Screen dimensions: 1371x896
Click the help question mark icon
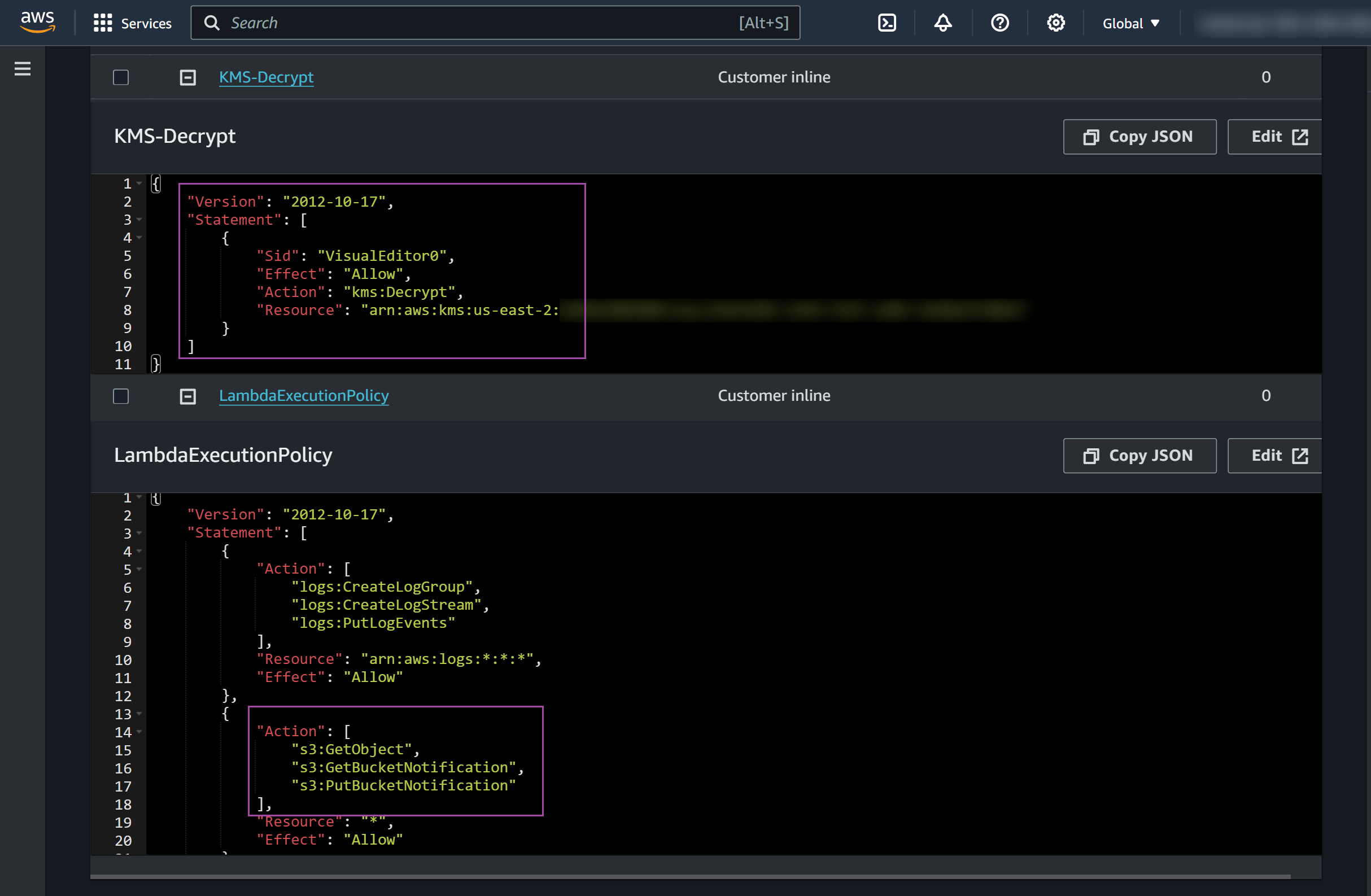pos(1000,22)
